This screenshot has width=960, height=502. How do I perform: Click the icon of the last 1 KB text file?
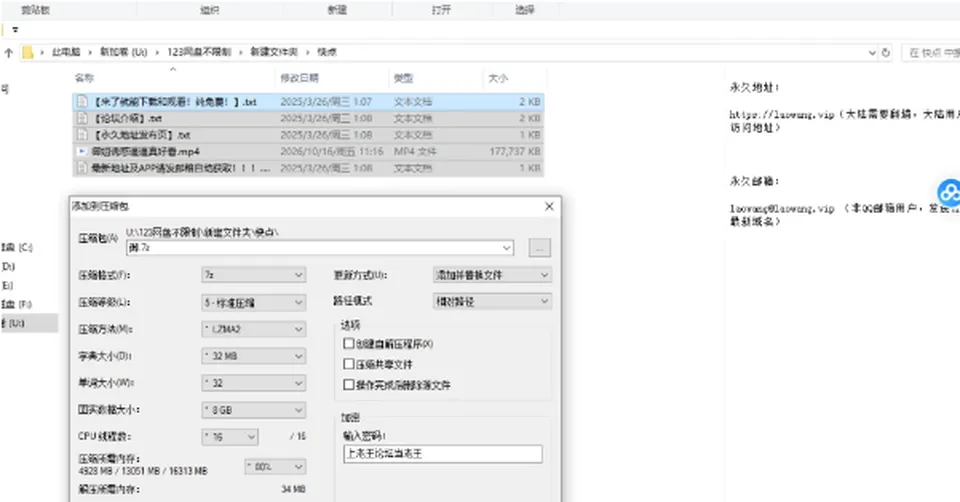(x=82, y=168)
